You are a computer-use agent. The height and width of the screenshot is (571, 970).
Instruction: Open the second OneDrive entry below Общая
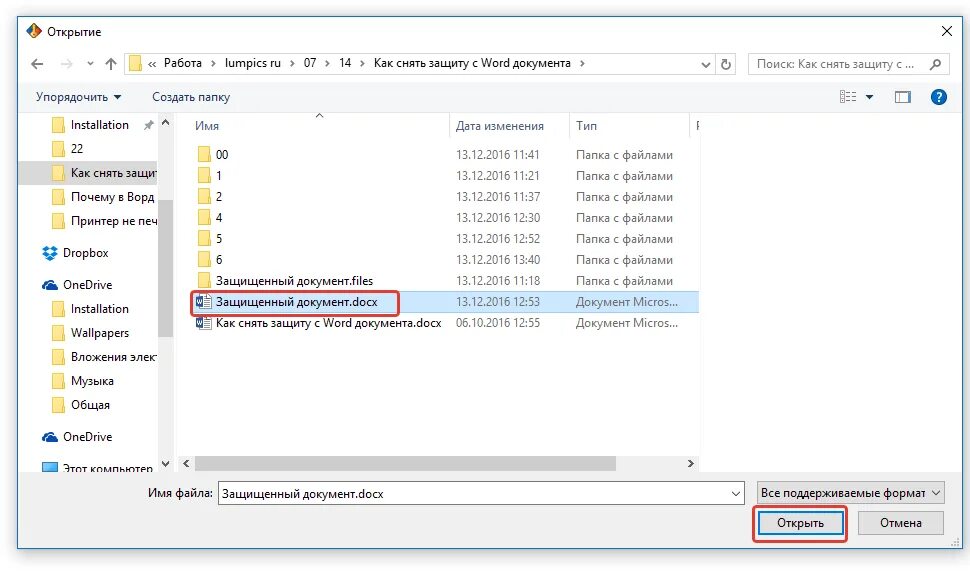(77, 437)
